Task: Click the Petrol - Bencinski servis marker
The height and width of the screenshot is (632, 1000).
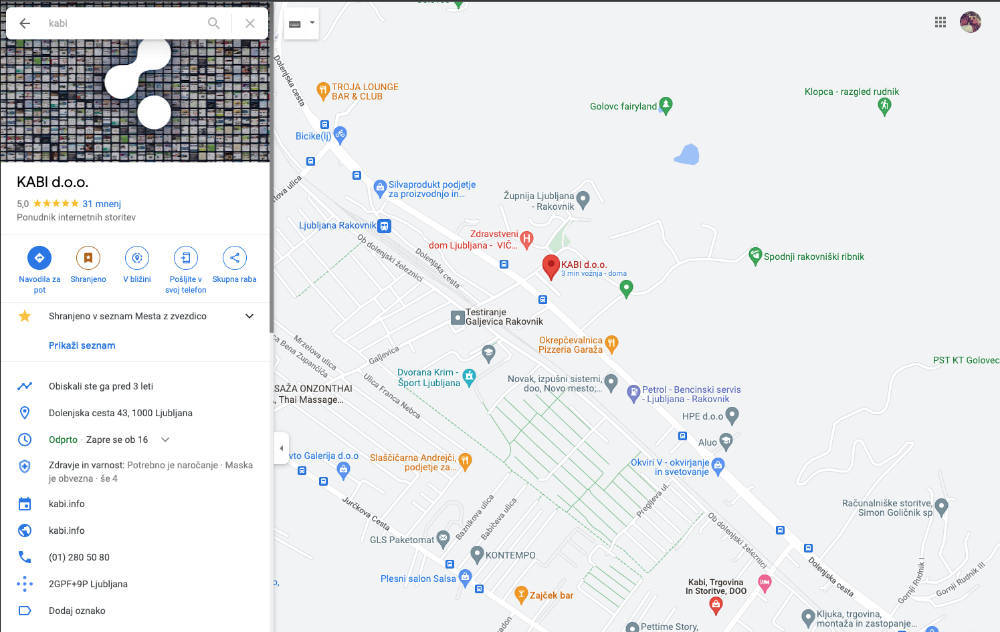Action: pos(633,393)
